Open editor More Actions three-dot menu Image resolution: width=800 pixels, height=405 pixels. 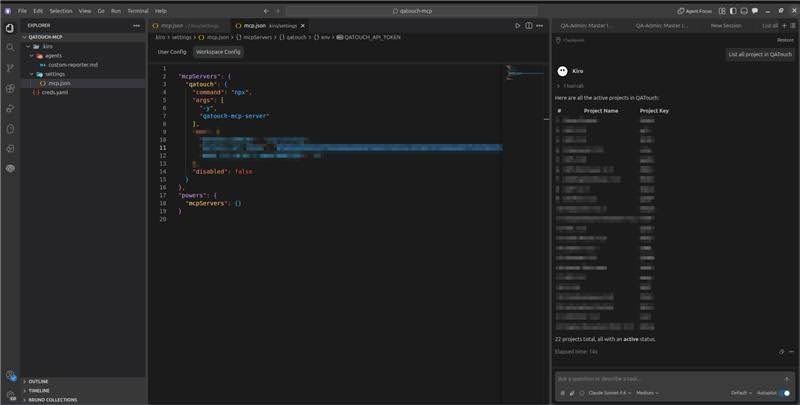coord(540,26)
